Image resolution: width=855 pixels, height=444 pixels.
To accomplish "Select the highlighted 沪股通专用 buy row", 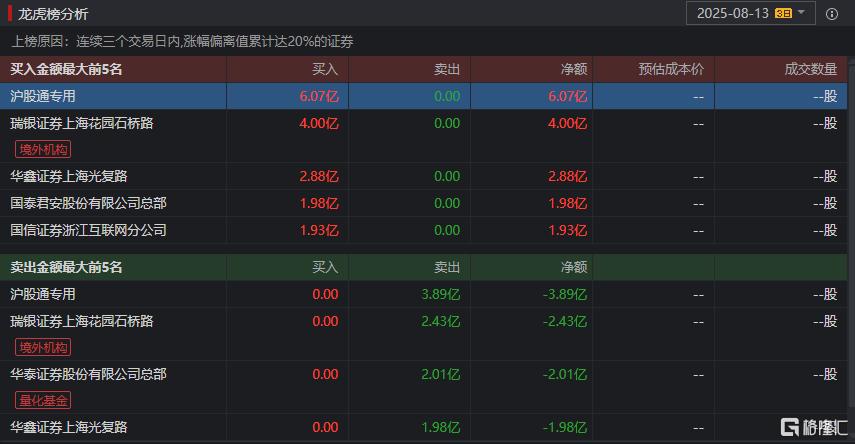I will tap(43, 96).
